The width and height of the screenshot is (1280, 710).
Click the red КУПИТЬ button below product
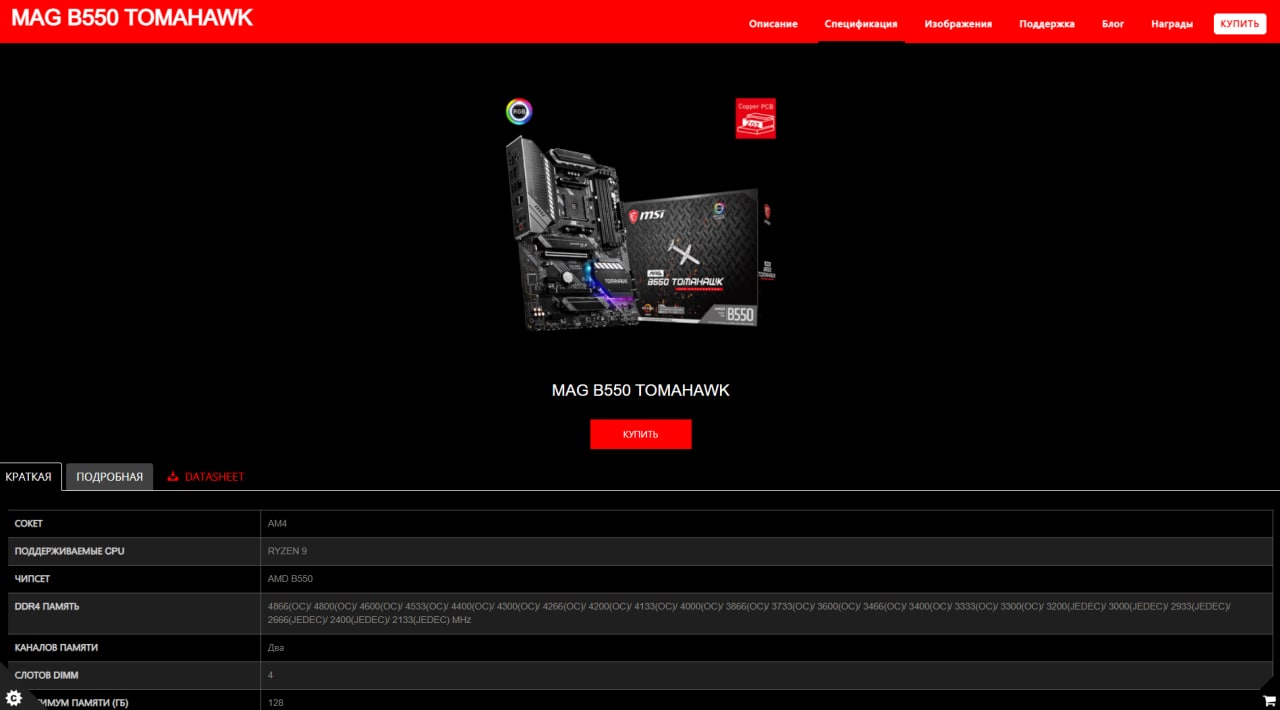pyautogui.click(x=641, y=434)
